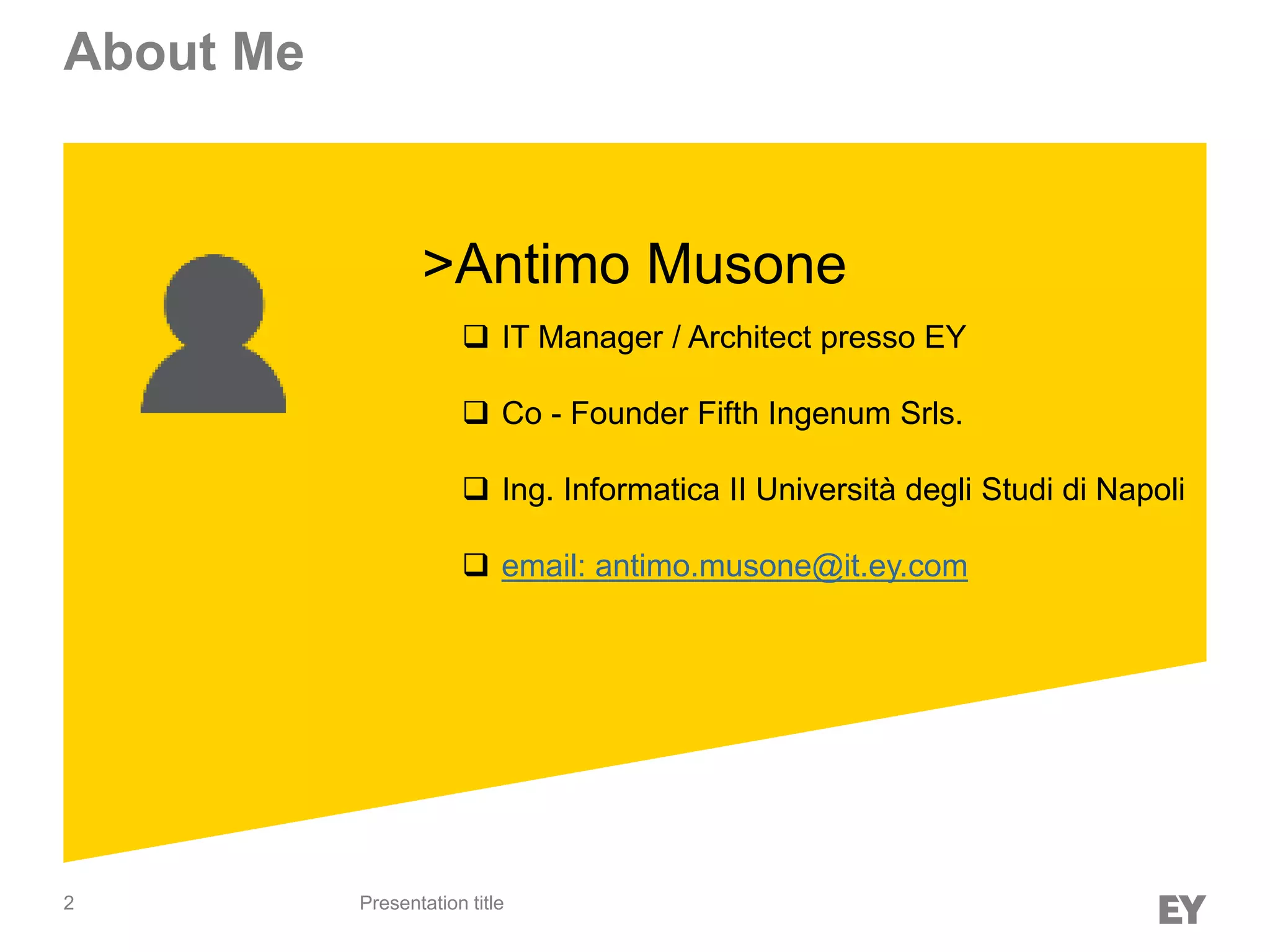Viewport: 1270px width, 952px height.
Task: Click the word Musone in the name heading
Action: [746, 265]
